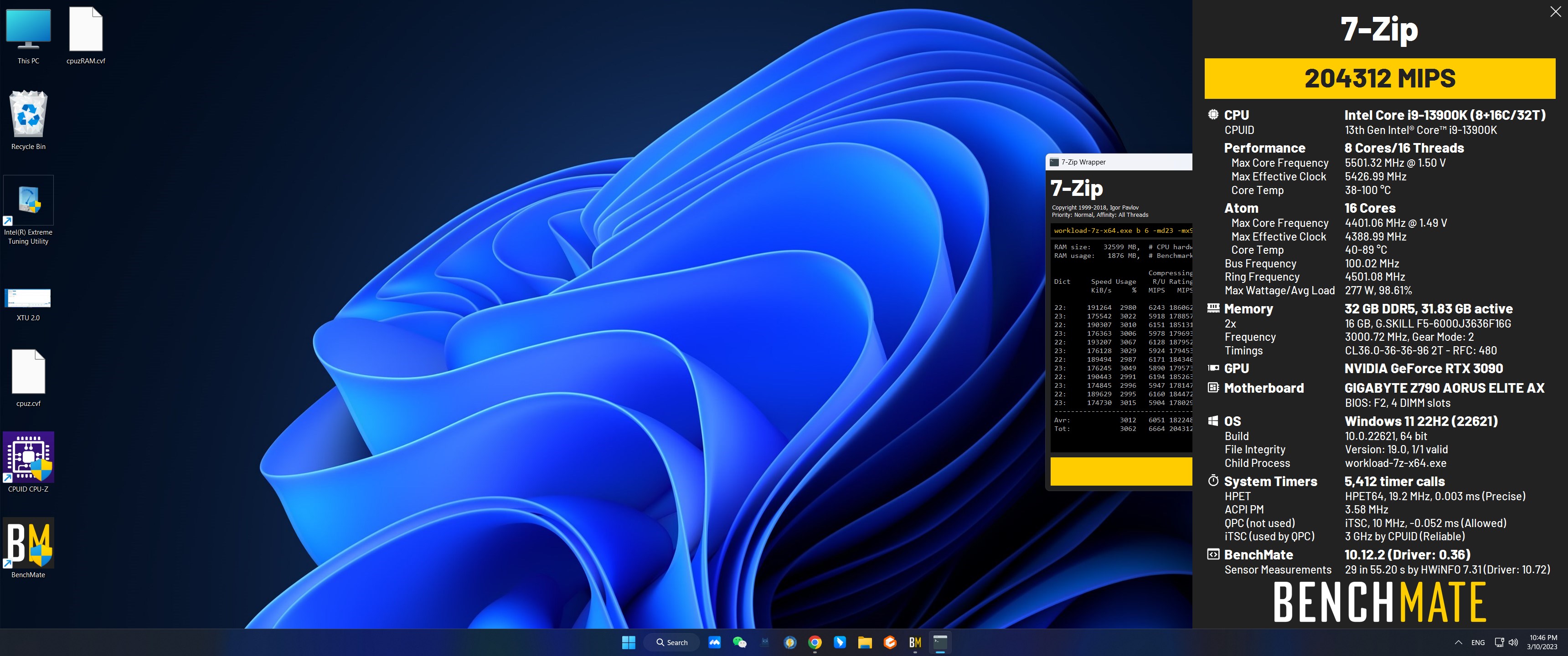Click the taskbar Search box

672,642
